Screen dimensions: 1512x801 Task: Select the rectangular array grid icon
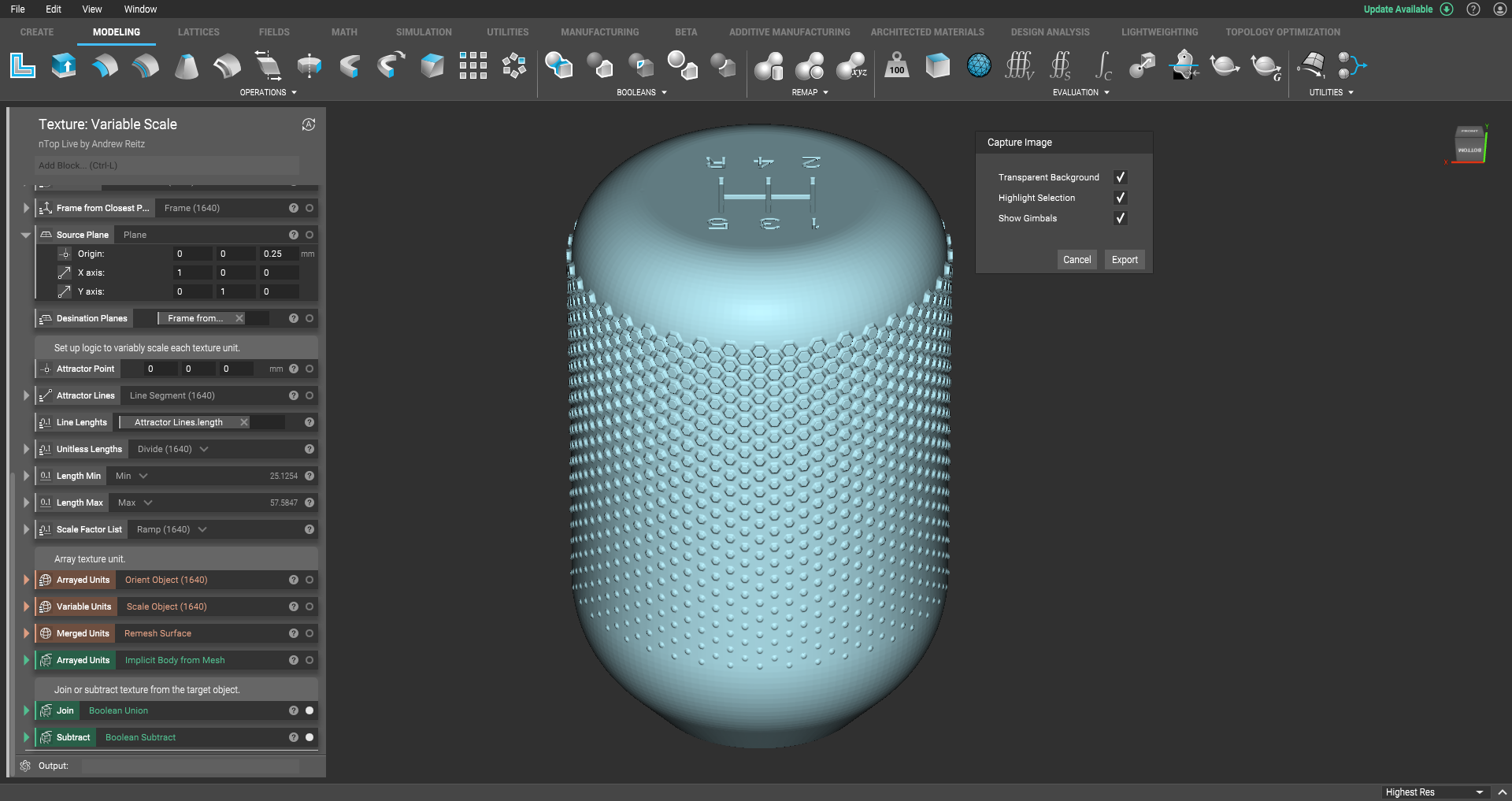[473, 65]
